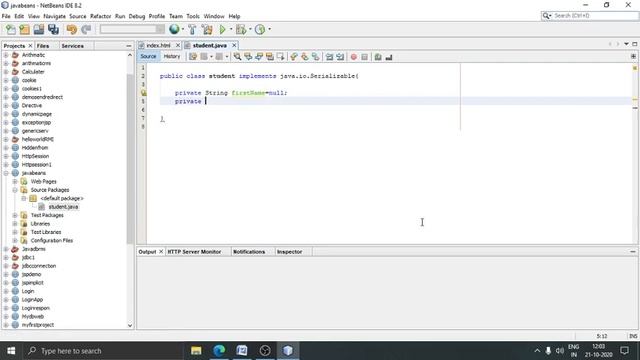Open Microsoft Edge from the taskbar
The width and height of the screenshot is (640, 360).
[219, 351]
